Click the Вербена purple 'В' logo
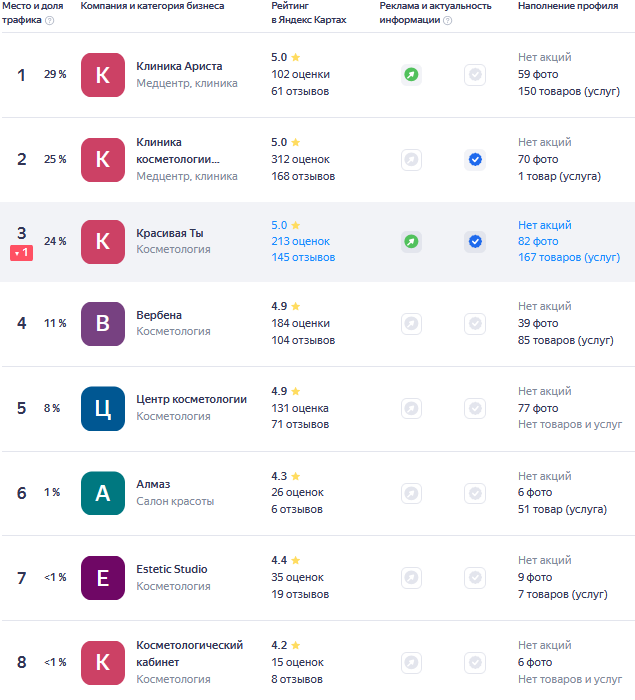635x700 pixels. click(x=103, y=324)
